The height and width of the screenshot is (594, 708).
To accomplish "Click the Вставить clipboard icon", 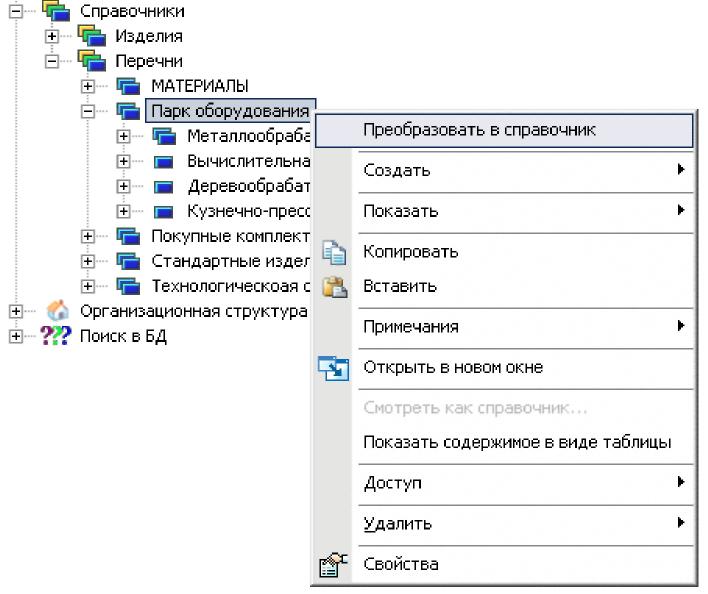I will [x=334, y=286].
